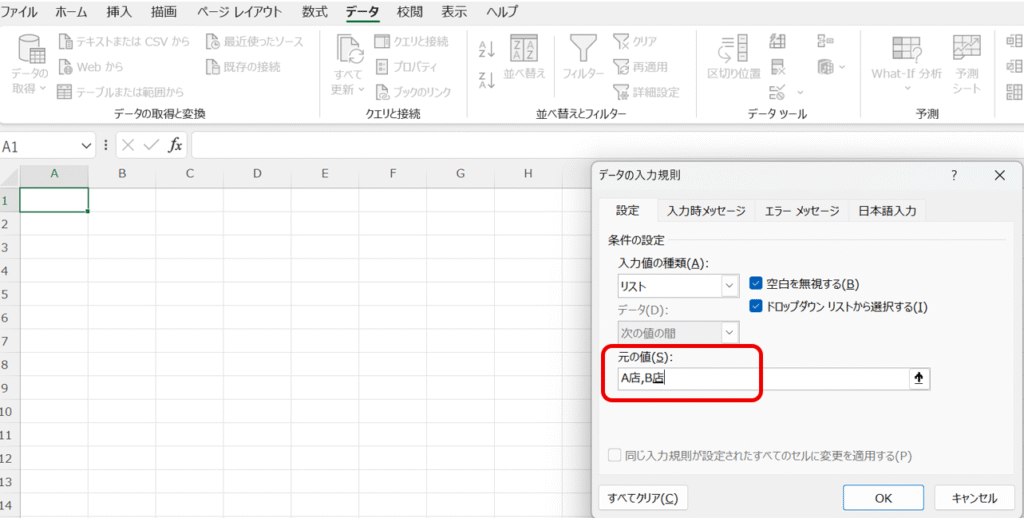Click the すべてクリア button
1024x518 pixels.
(643, 497)
